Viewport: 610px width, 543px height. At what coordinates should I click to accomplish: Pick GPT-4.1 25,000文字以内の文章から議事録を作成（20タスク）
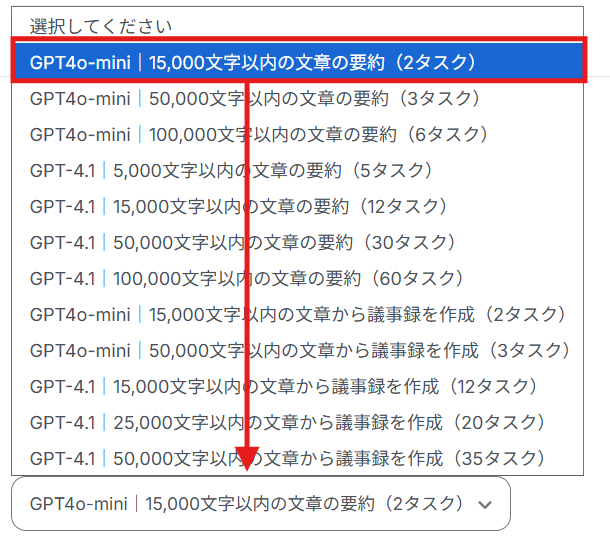coord(297,422)
